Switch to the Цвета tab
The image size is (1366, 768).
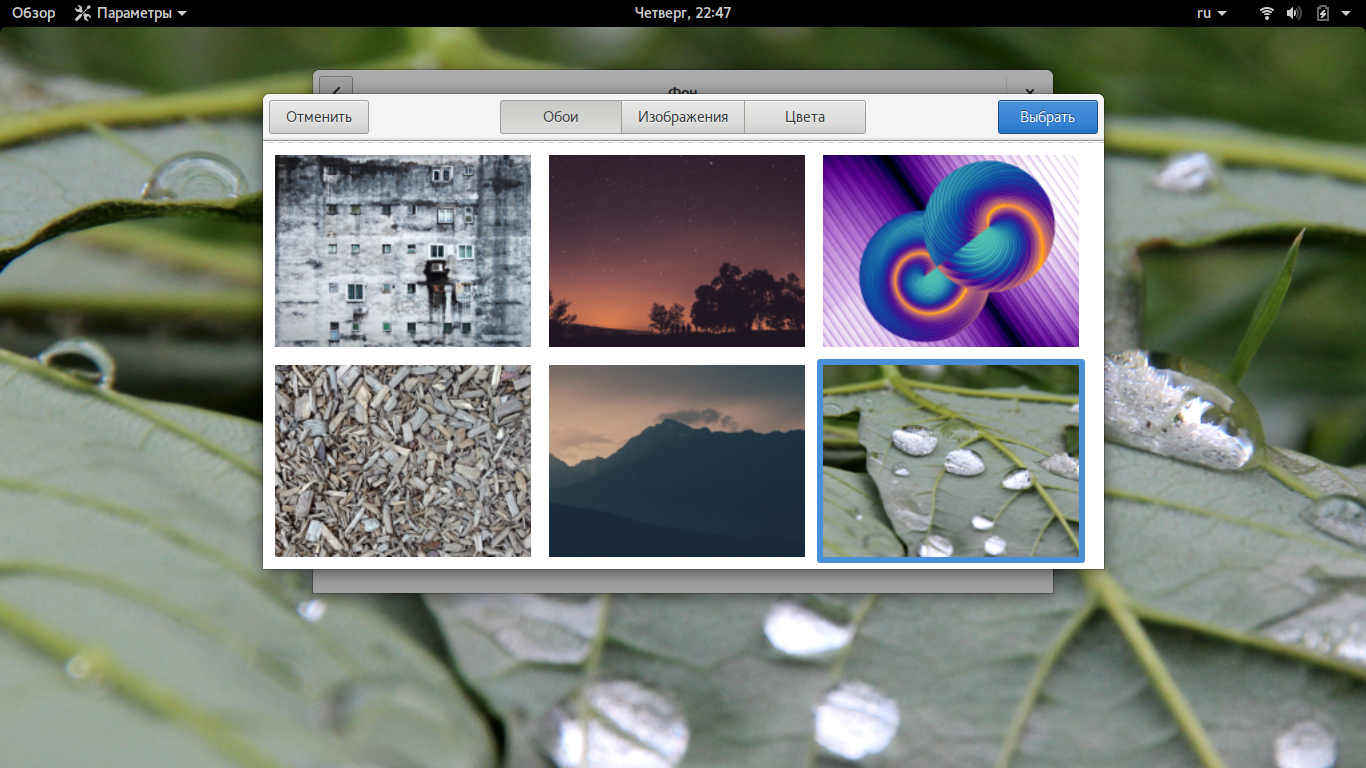click(805, 117)
